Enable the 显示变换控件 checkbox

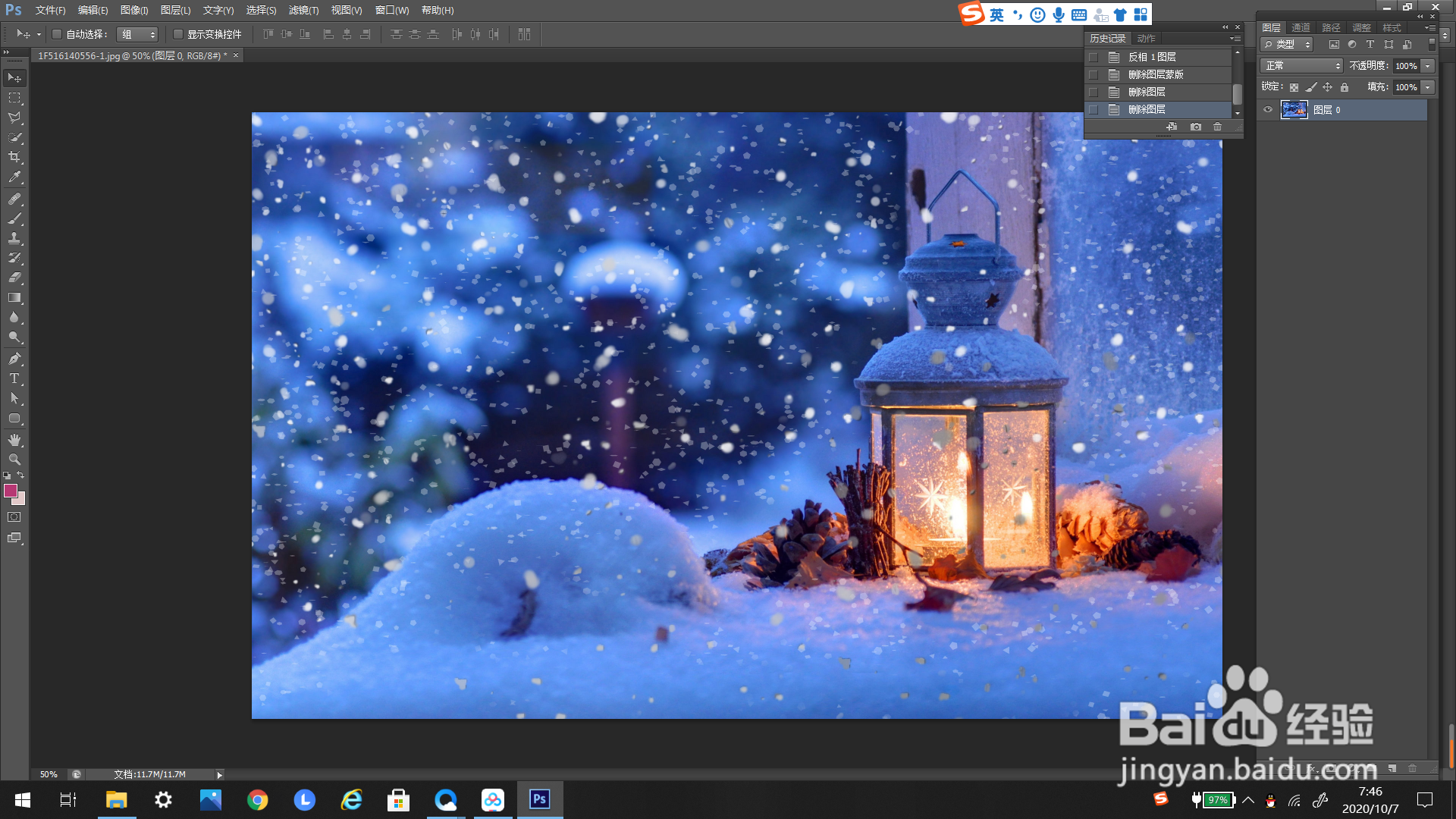178,34
